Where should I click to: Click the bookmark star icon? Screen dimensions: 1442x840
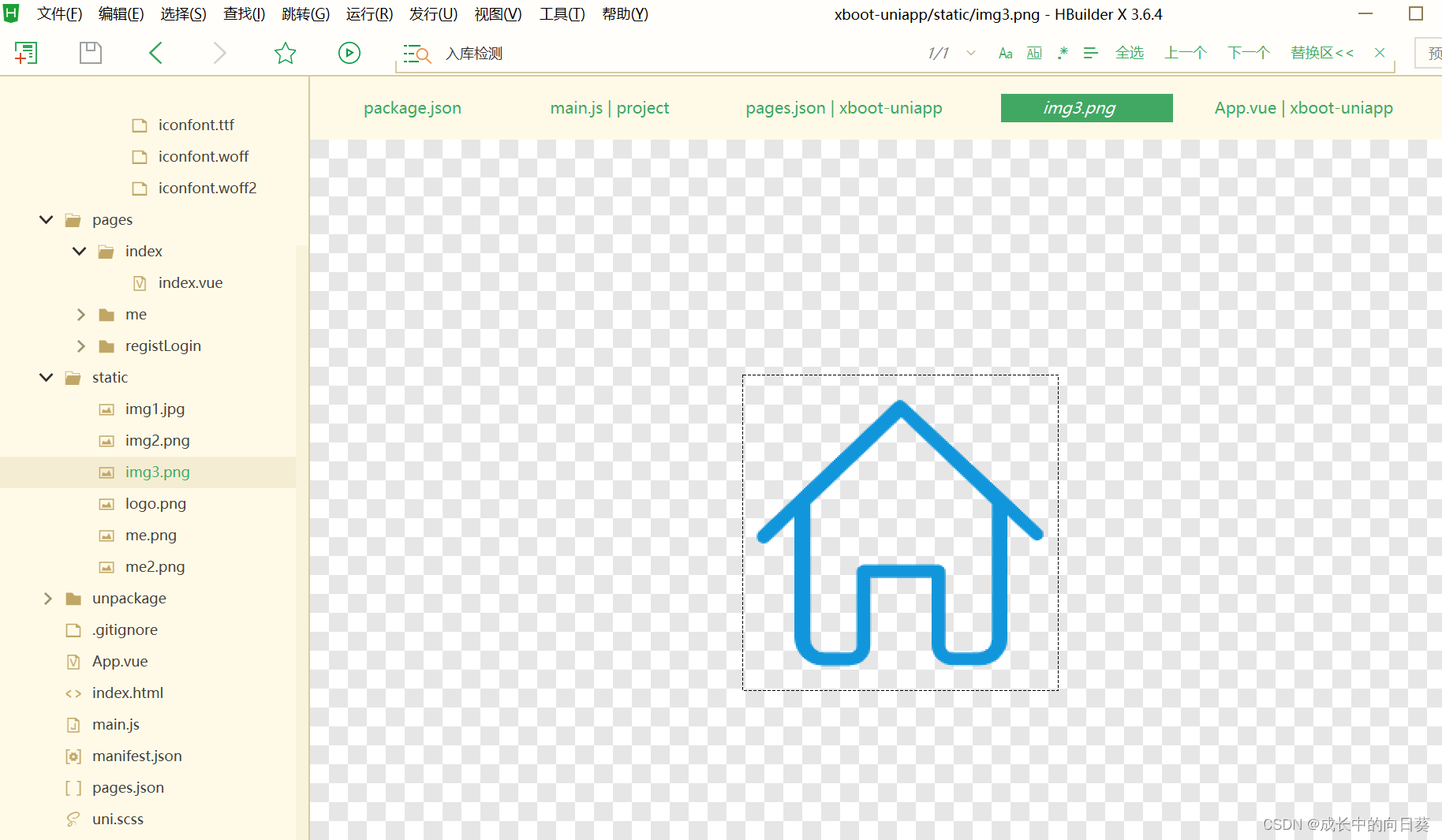click(285, 53)
